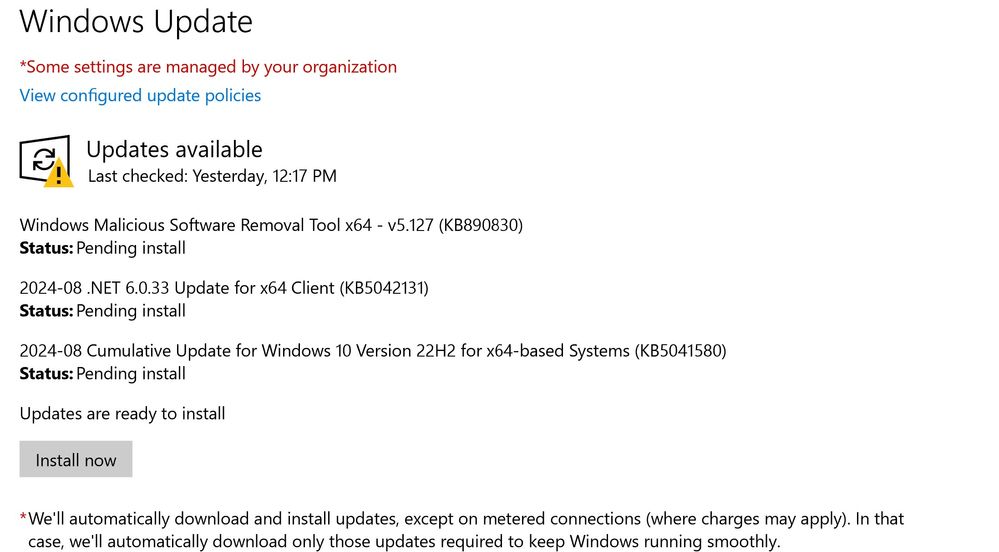Click Pending install status under .NET 6.0.33 Update

130,311
